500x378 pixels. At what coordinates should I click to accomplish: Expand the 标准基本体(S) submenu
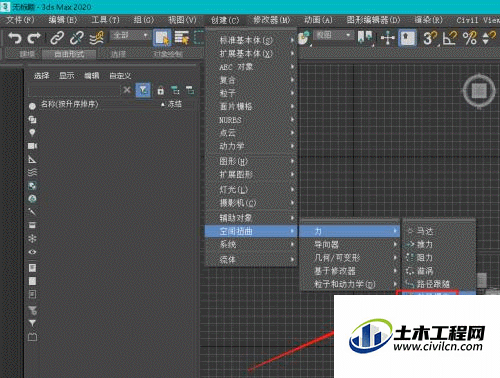251,40
